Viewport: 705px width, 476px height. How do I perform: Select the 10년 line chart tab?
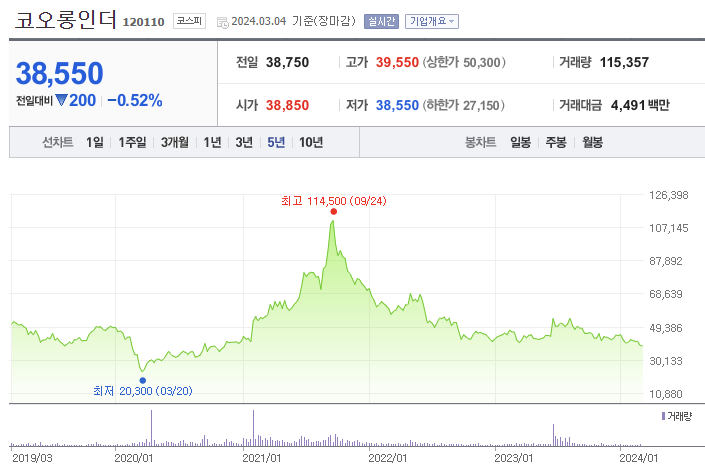tap(311, 142)
